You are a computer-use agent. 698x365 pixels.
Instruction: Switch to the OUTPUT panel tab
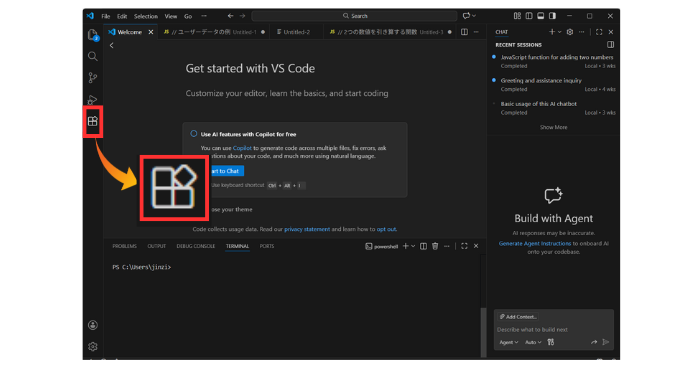click(157, 246)
